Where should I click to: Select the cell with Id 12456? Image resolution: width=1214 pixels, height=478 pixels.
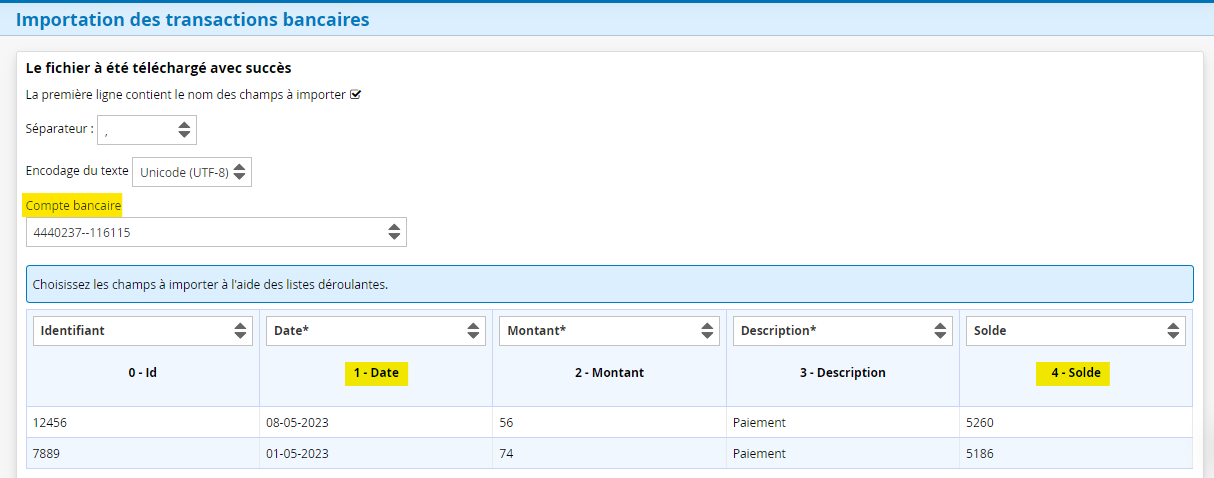50,423
